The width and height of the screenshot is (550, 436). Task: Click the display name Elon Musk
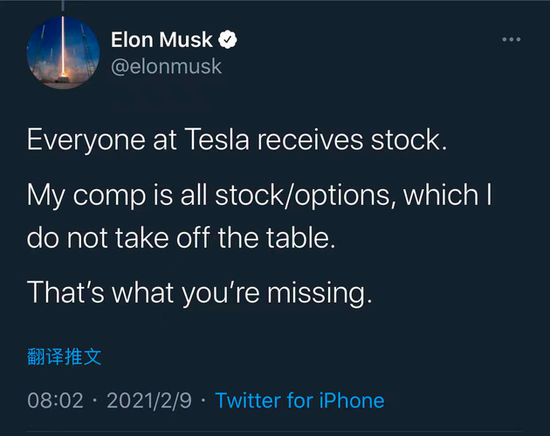(162, 40)
